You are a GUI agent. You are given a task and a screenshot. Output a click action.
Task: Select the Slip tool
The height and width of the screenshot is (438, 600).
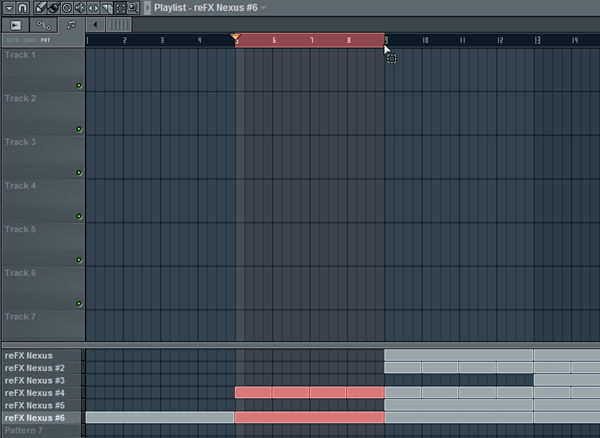point(93,7)
